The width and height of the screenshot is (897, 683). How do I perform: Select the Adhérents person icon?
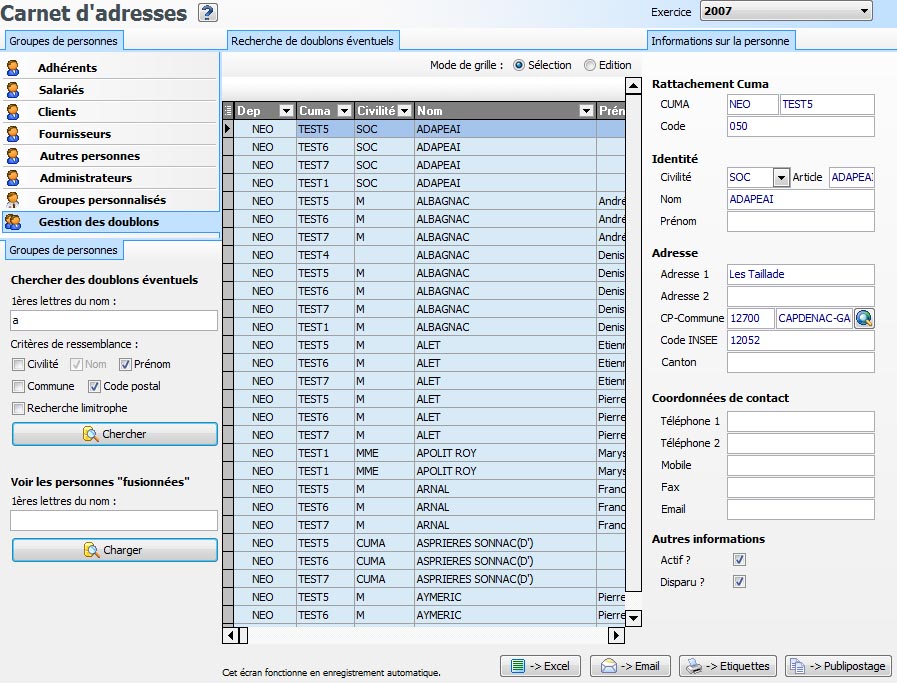(13, 67)
